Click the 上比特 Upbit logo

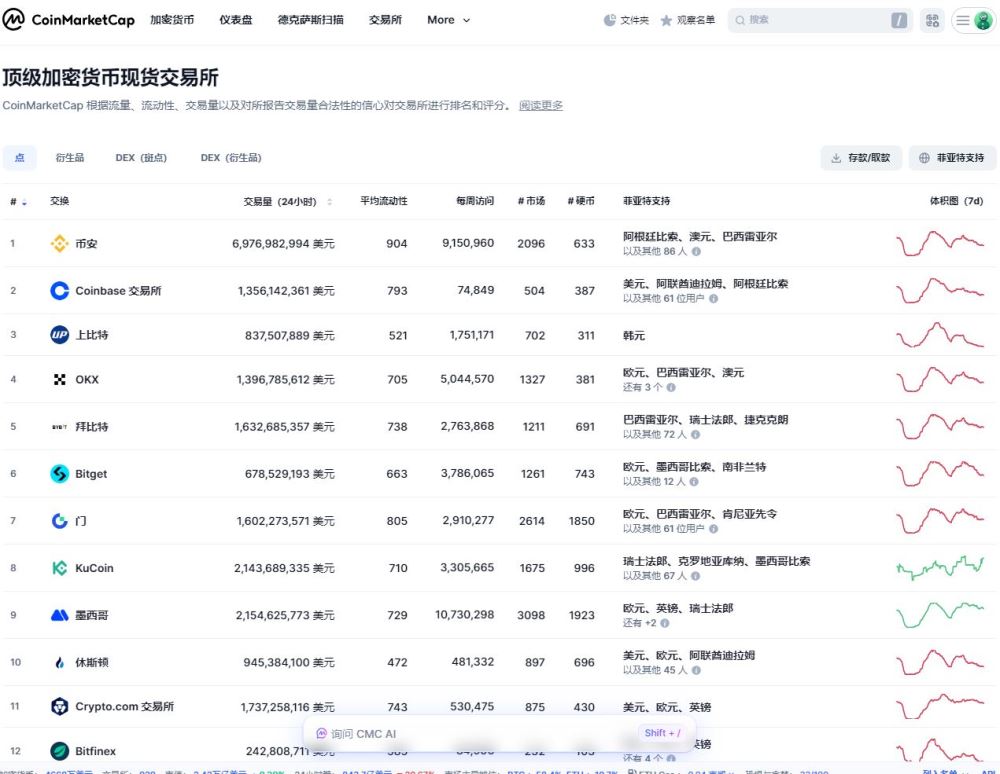[59, 335]
